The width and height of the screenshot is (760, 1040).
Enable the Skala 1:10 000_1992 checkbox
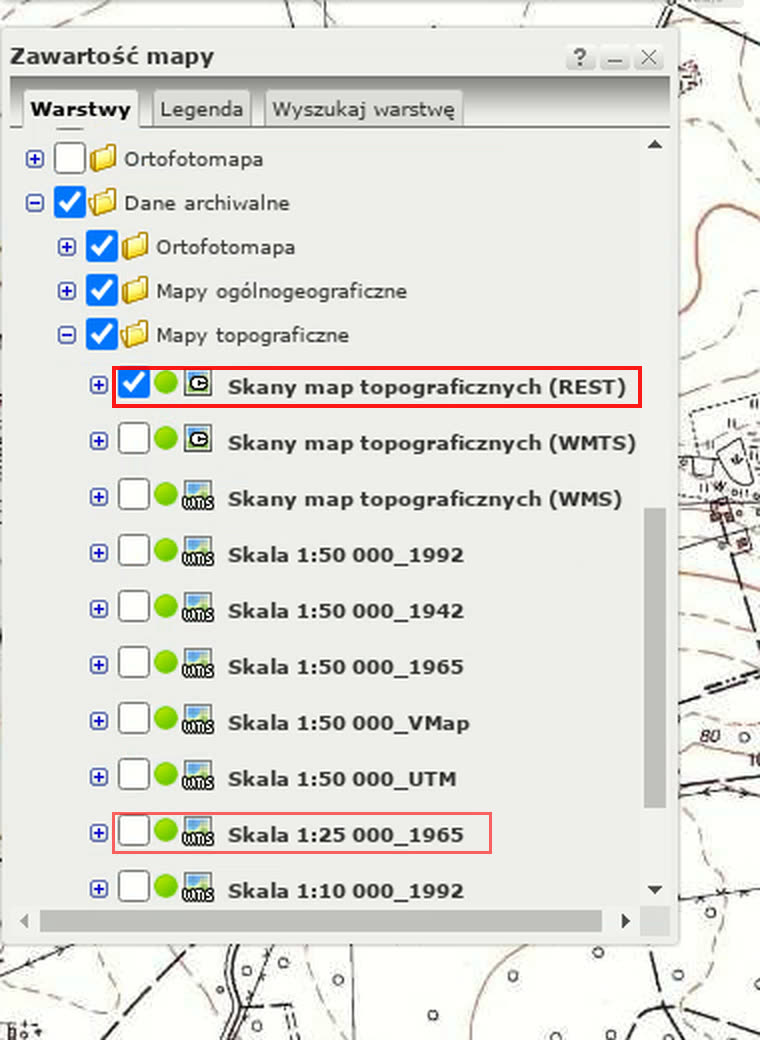133,887
